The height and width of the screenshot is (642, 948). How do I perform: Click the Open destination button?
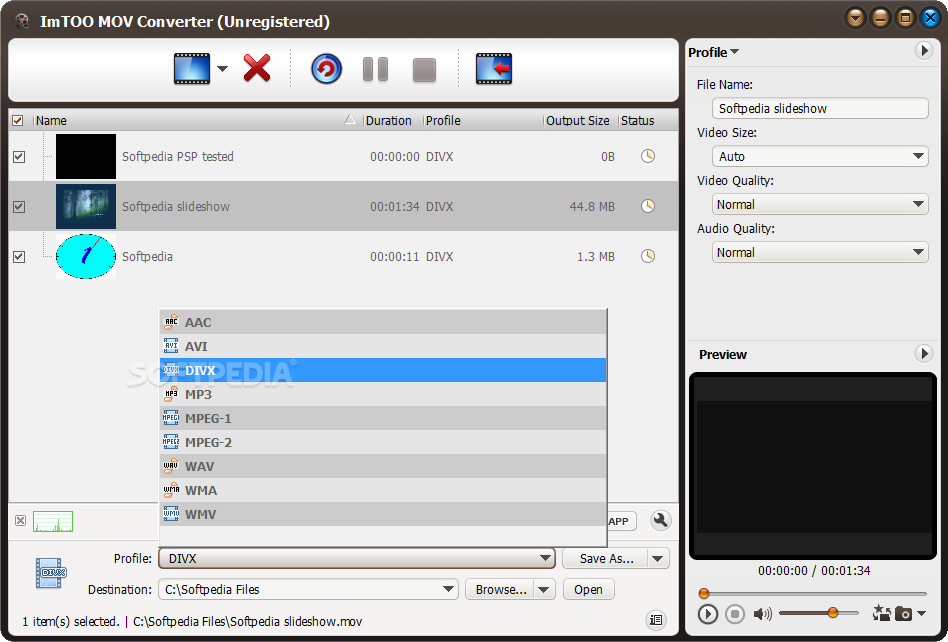coord(588,589)
